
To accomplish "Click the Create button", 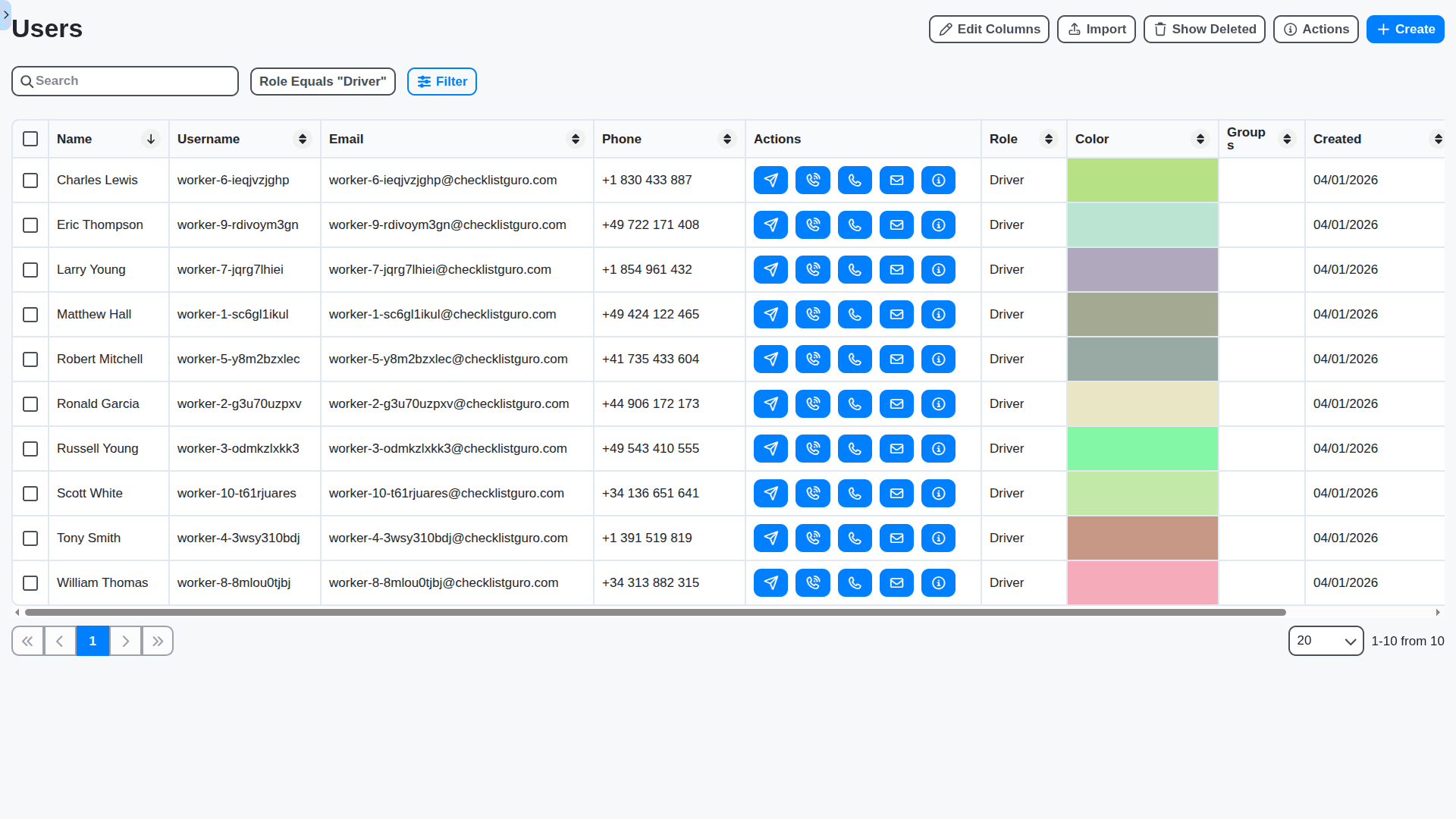I will (x=1404, y=30).
